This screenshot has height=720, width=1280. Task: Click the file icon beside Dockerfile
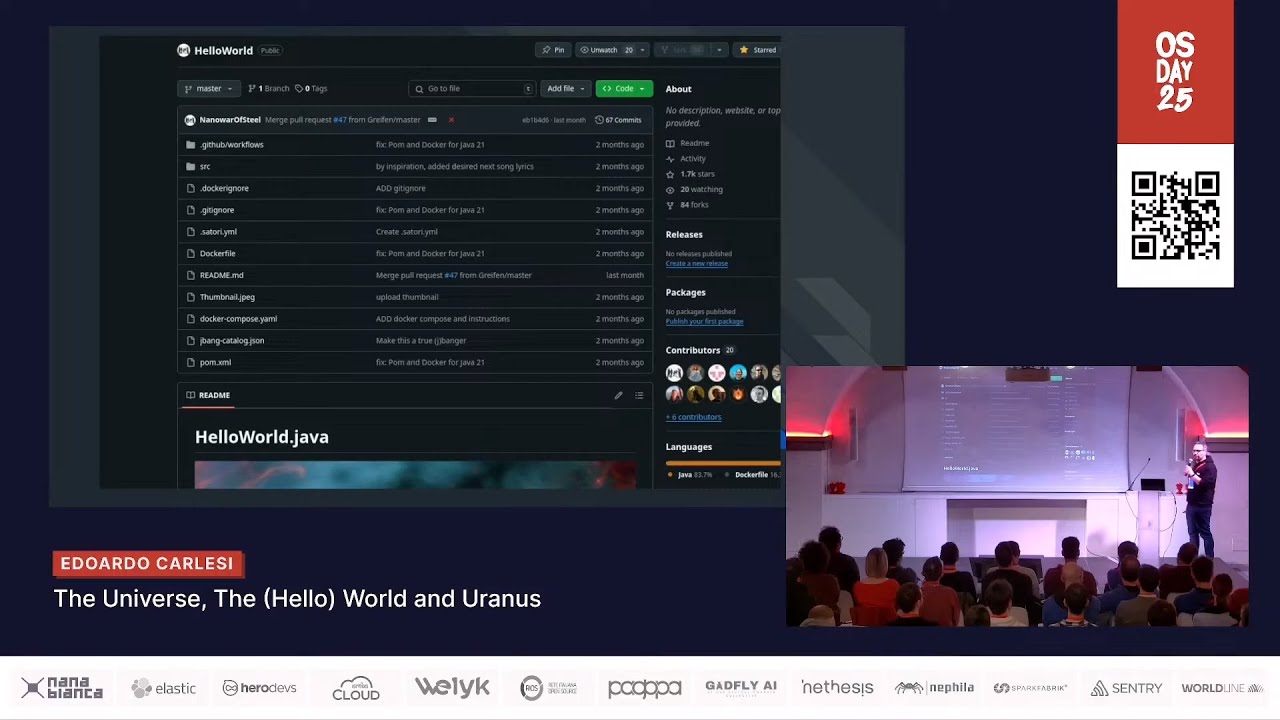(190, 254)
